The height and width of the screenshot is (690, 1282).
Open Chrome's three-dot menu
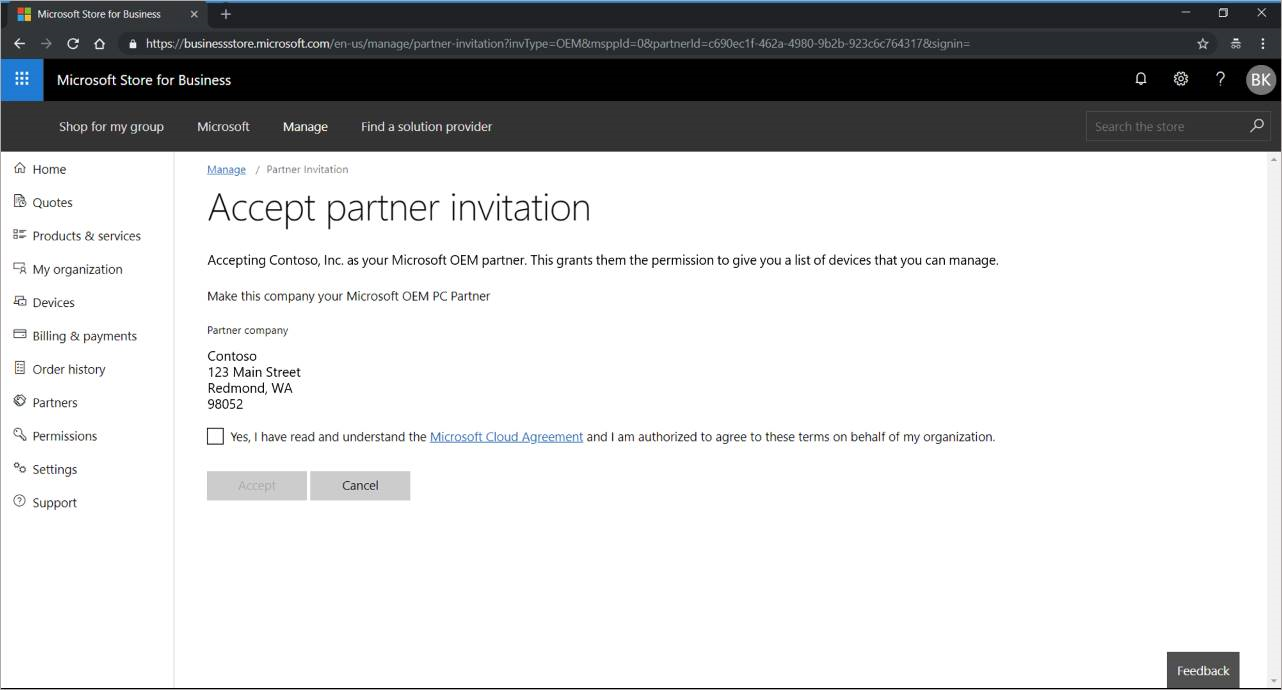click(x=1263, y=44)
